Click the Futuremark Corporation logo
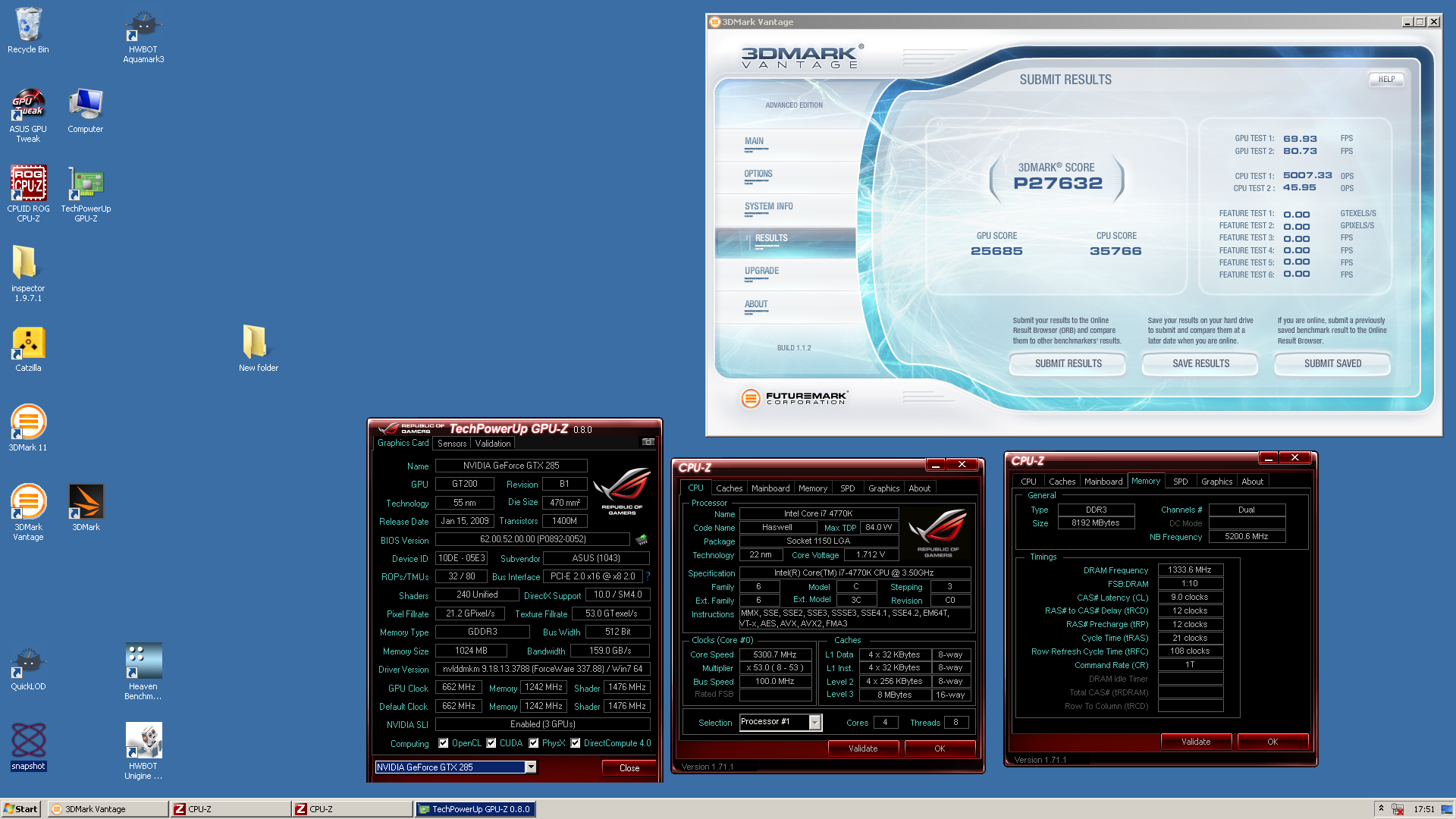The width and height of the screenshot is (1456, 819). click(795, 397)
